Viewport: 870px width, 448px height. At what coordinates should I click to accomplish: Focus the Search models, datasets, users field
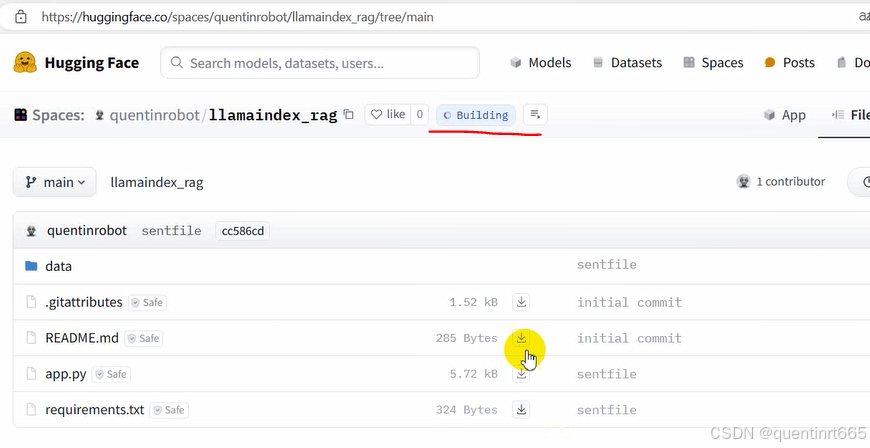(320, 63)
